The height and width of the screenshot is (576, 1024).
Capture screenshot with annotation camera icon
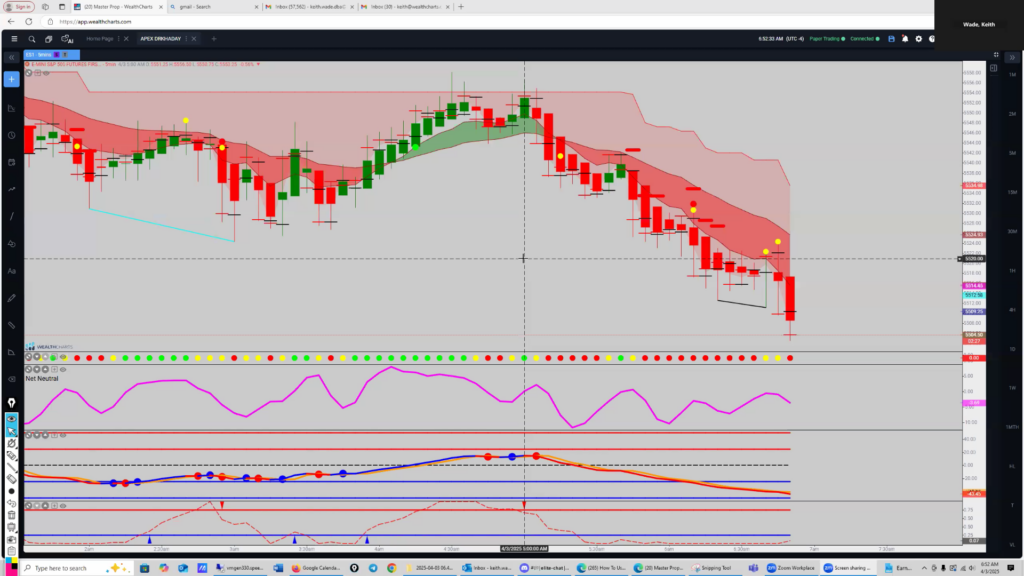[12, 539]
